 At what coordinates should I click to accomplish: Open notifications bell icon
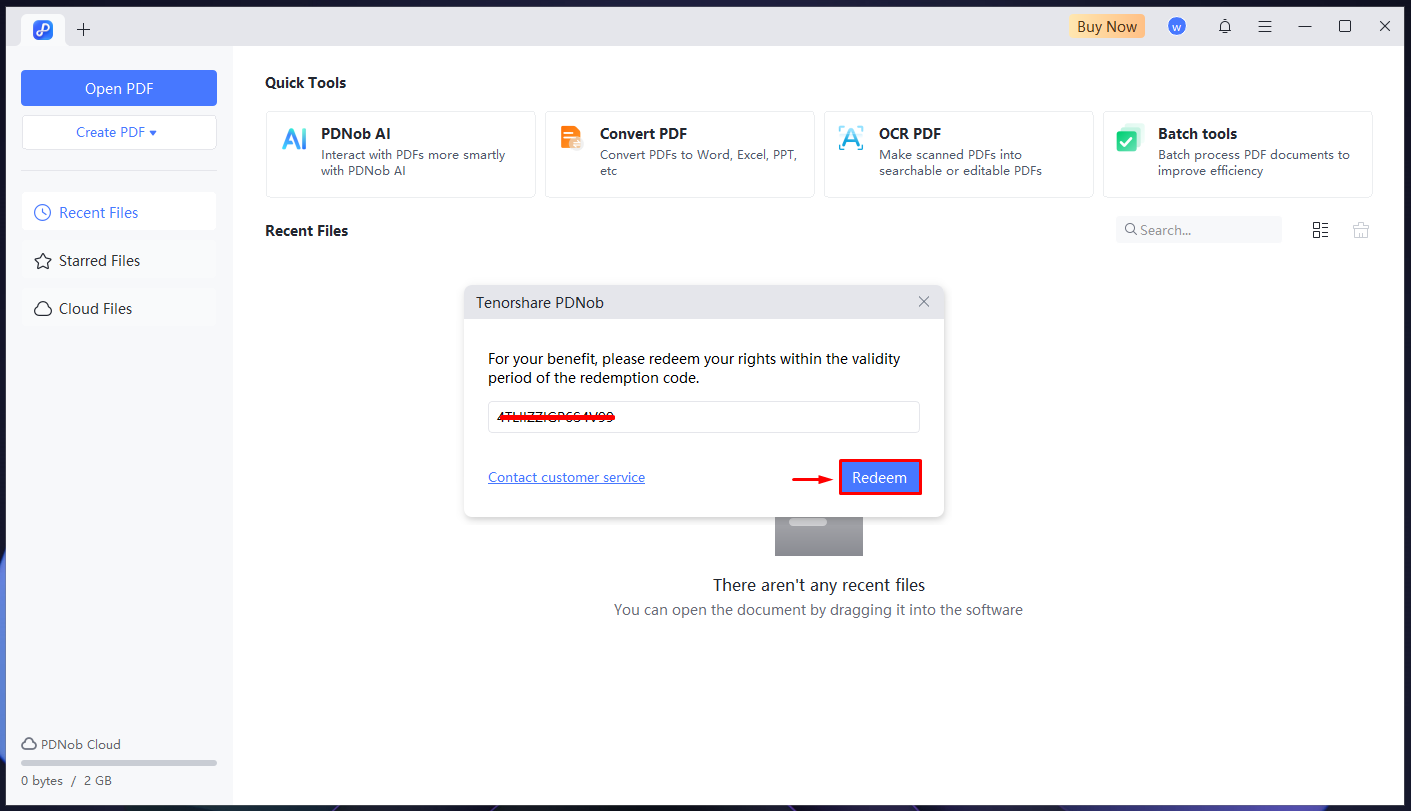click(1225, 27)
